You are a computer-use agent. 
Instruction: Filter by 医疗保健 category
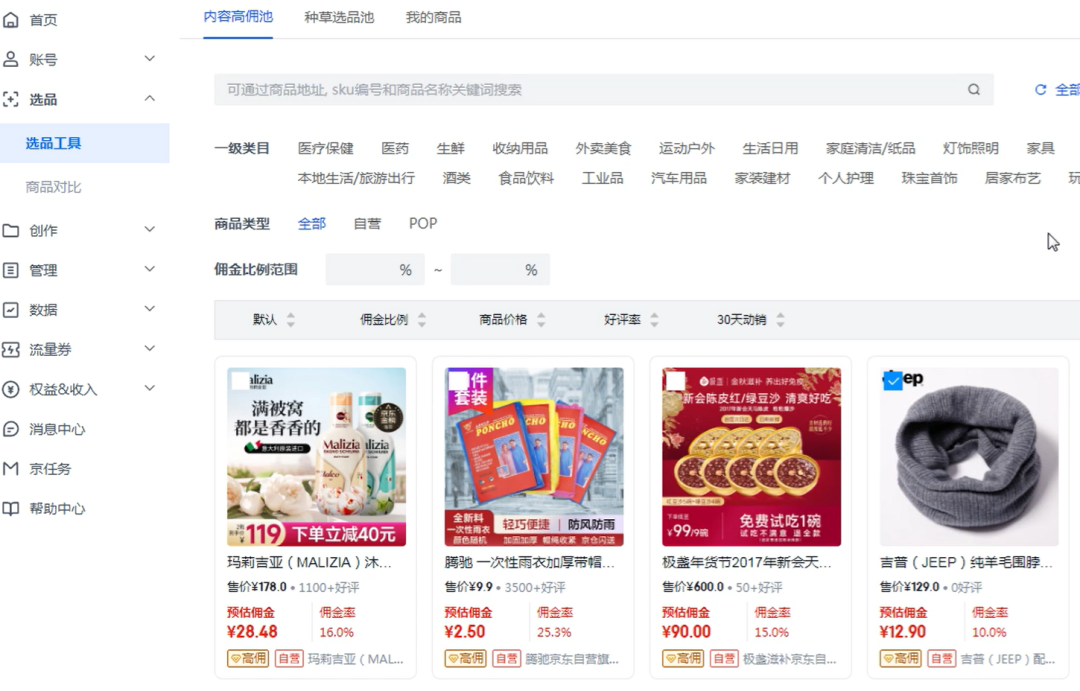click(x=325, y=148)
